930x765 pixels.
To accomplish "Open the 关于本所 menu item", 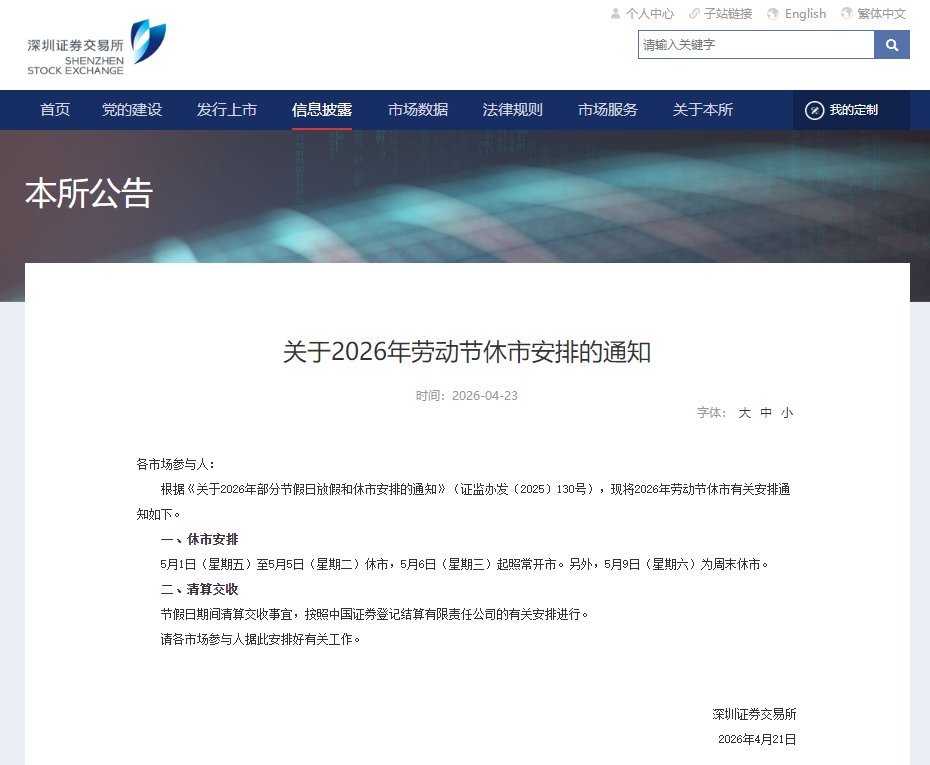I will tap(703, 110).
